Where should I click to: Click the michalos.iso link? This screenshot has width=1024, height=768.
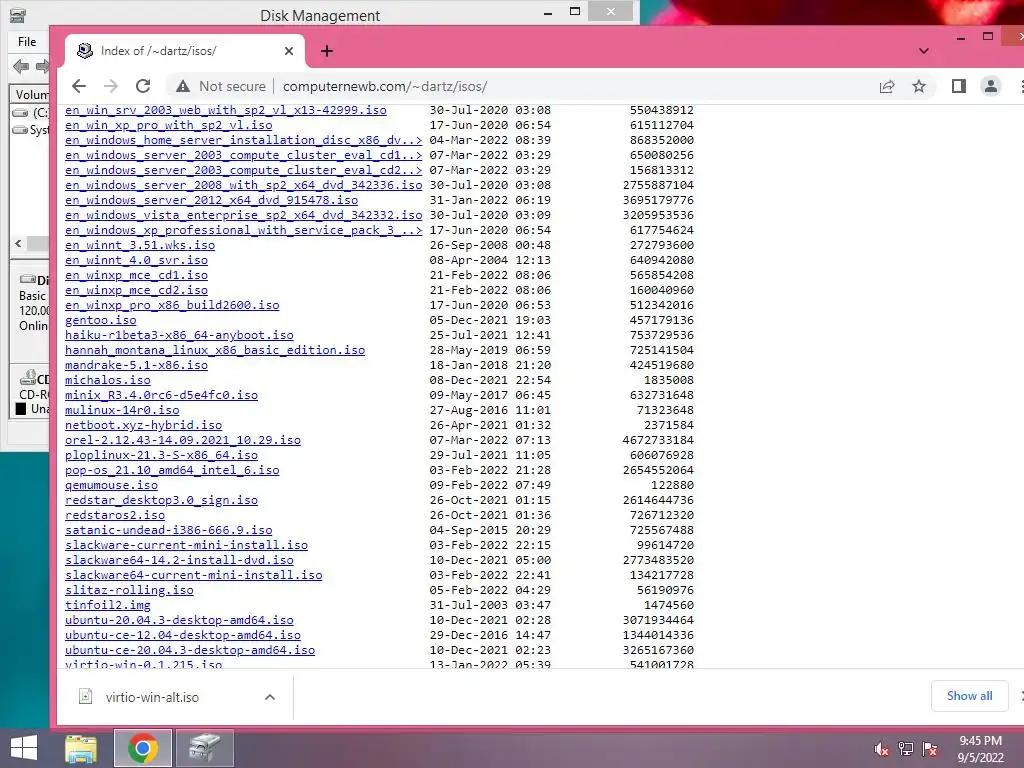pos(108,380)
